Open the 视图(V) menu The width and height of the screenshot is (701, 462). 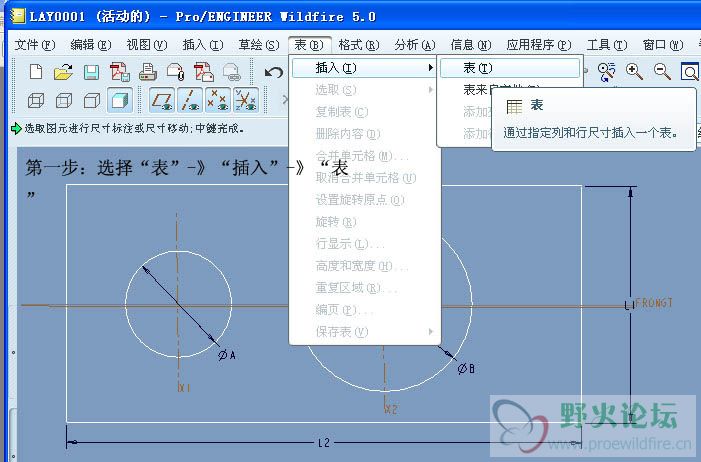tap(147, 45)
